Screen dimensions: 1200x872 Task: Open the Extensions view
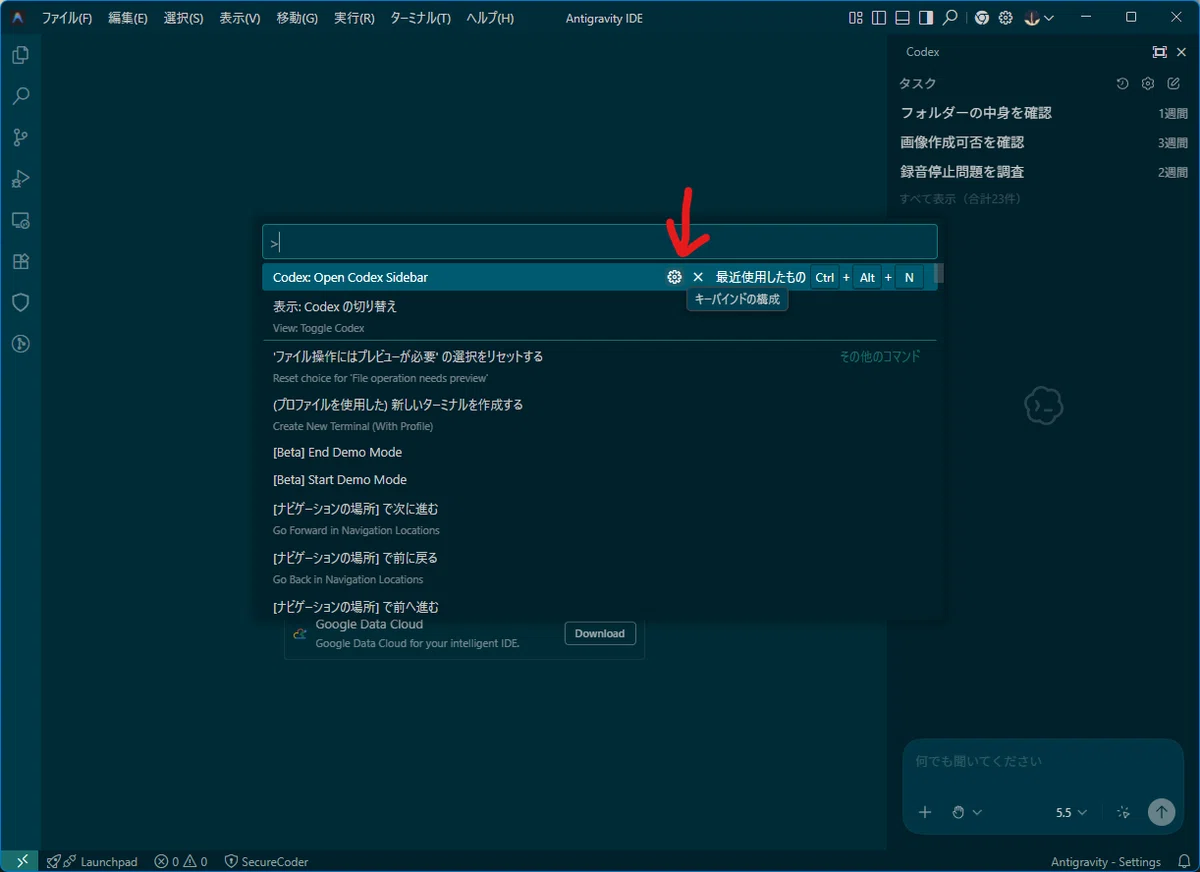coord(20,261)
